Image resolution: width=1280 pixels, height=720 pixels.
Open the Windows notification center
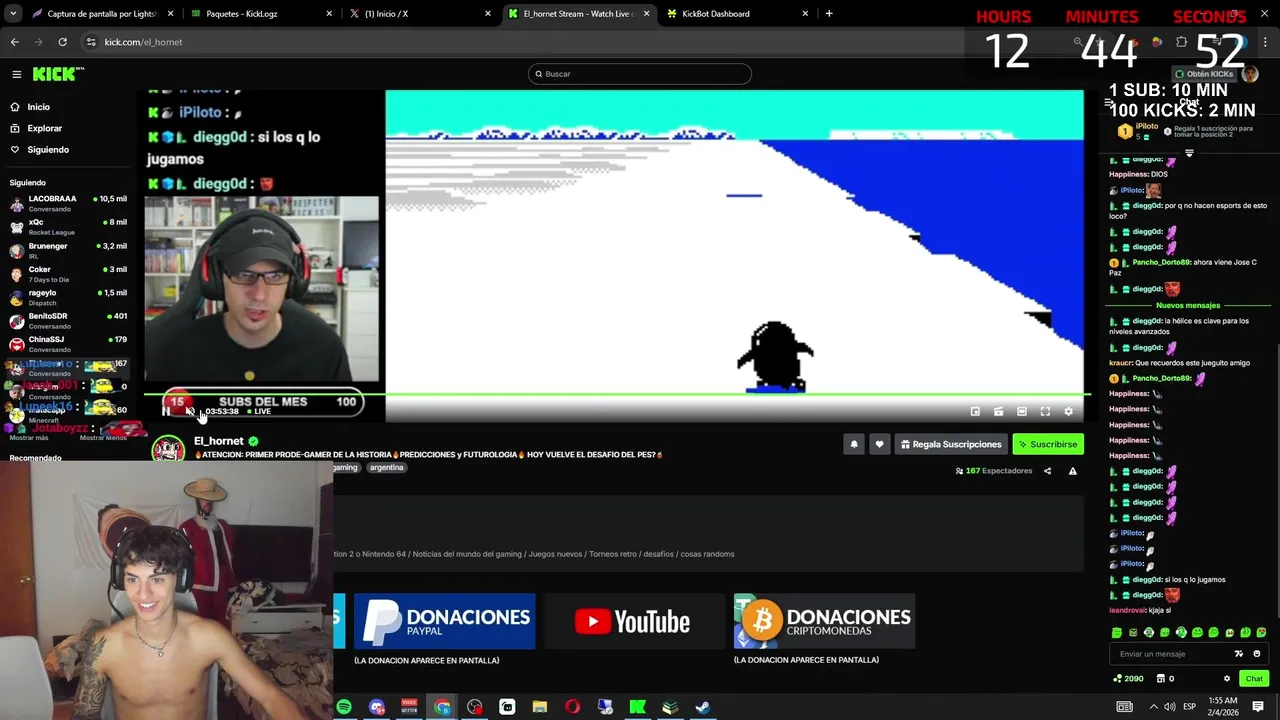point(1258,707)
